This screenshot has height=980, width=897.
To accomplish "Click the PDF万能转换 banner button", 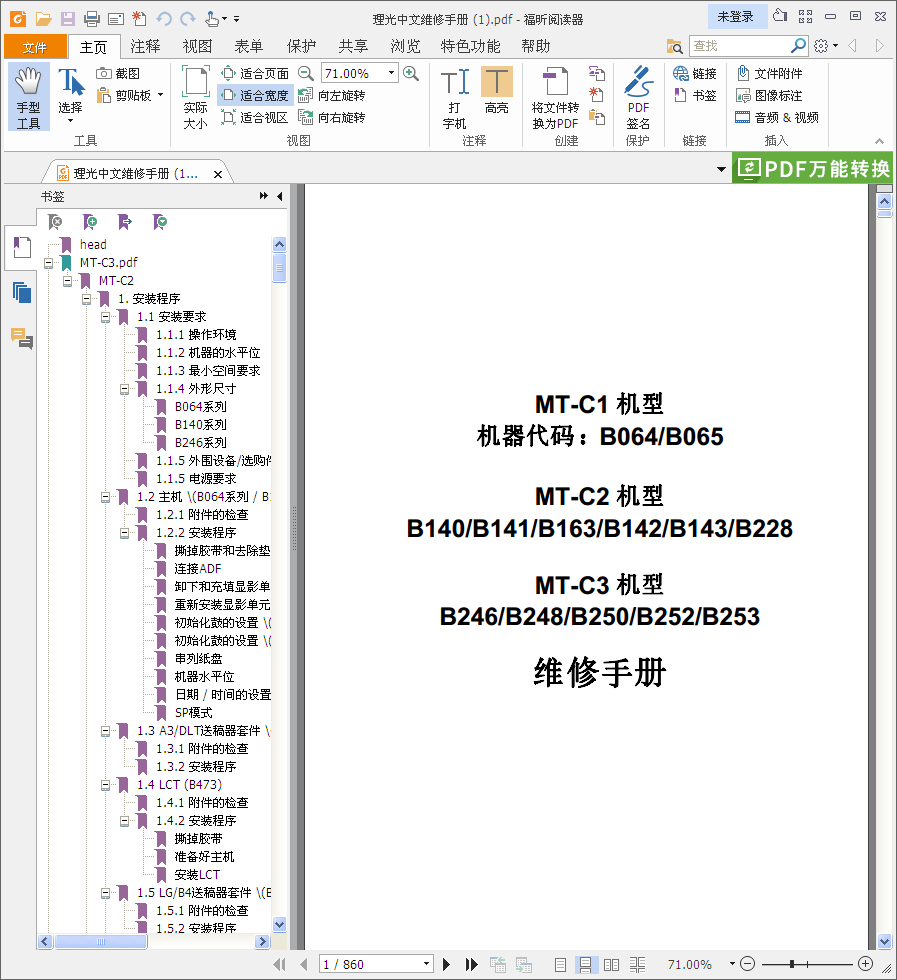I will coord(813,168).
